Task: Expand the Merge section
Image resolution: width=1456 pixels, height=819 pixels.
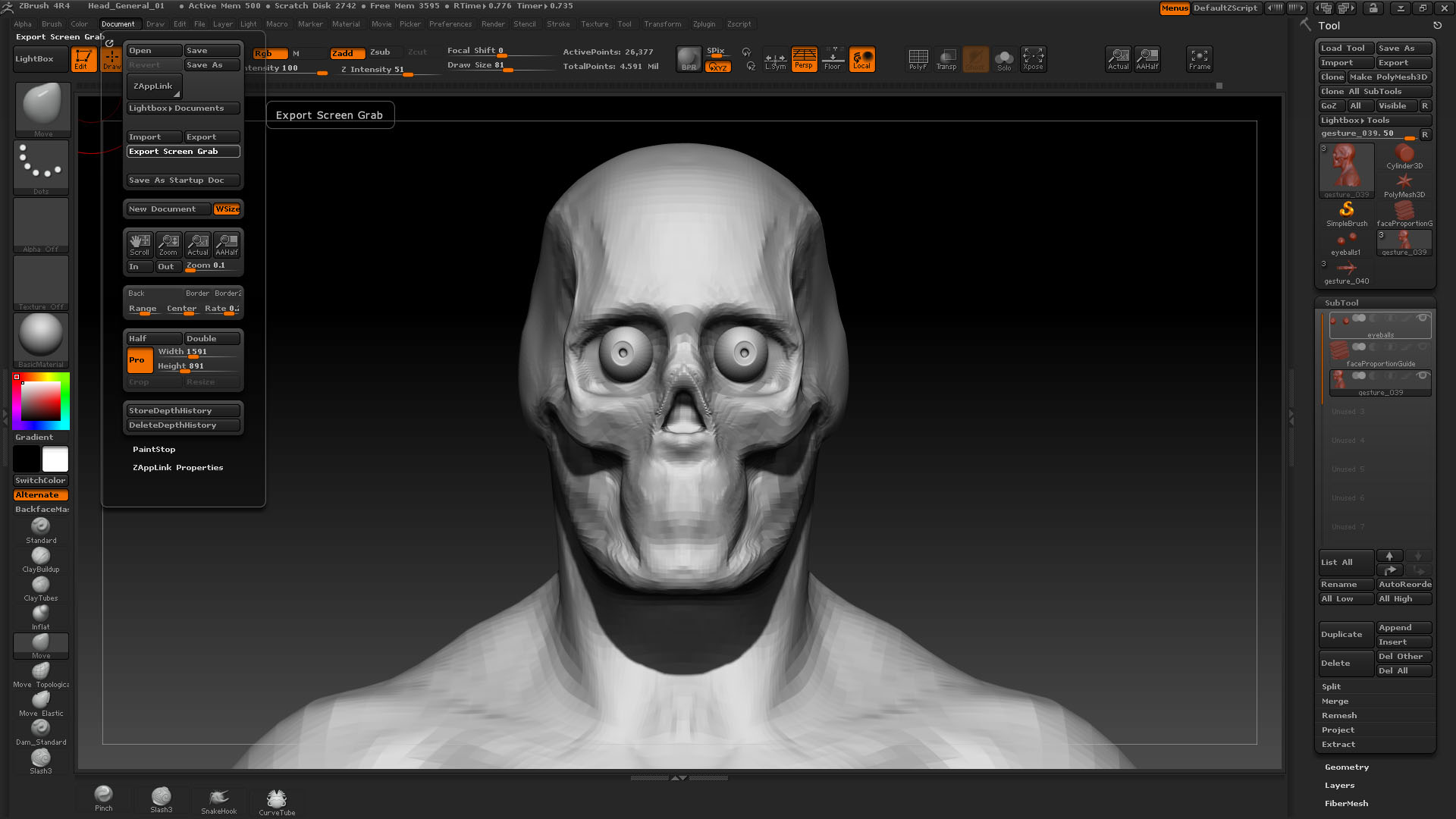Action: point(1335,701)
